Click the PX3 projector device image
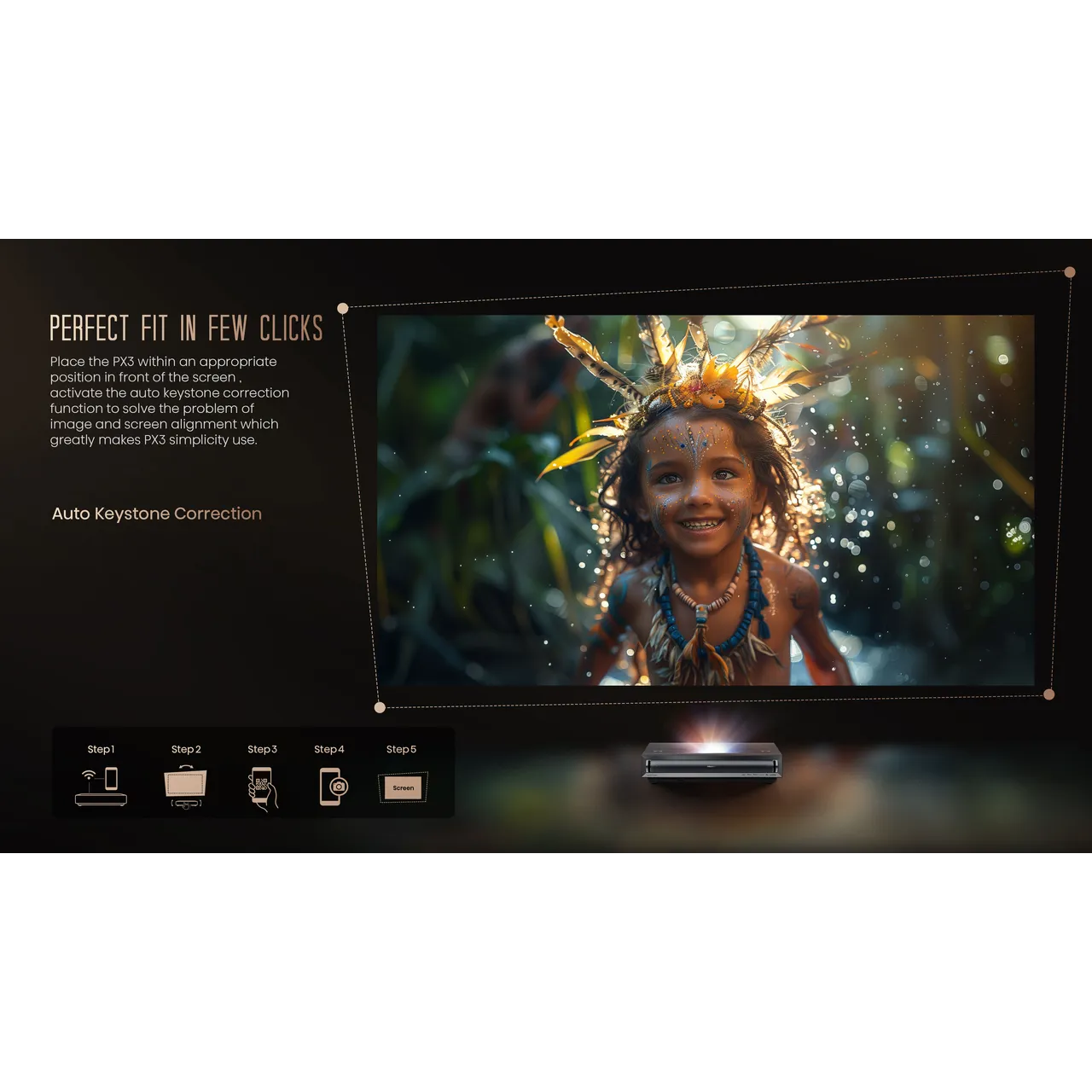The image size is (1092, 1092). click(712, 763)
